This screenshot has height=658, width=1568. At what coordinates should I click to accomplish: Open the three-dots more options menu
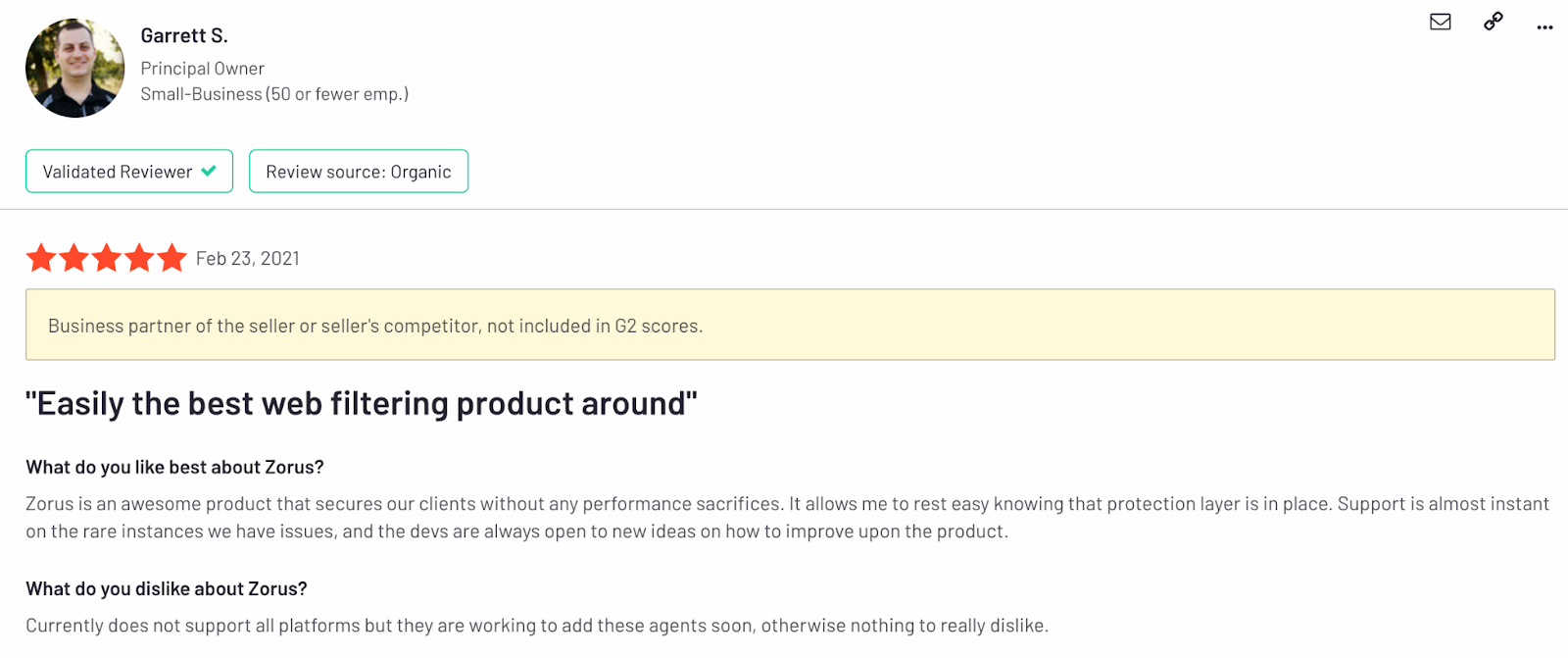pos(1544,27)
